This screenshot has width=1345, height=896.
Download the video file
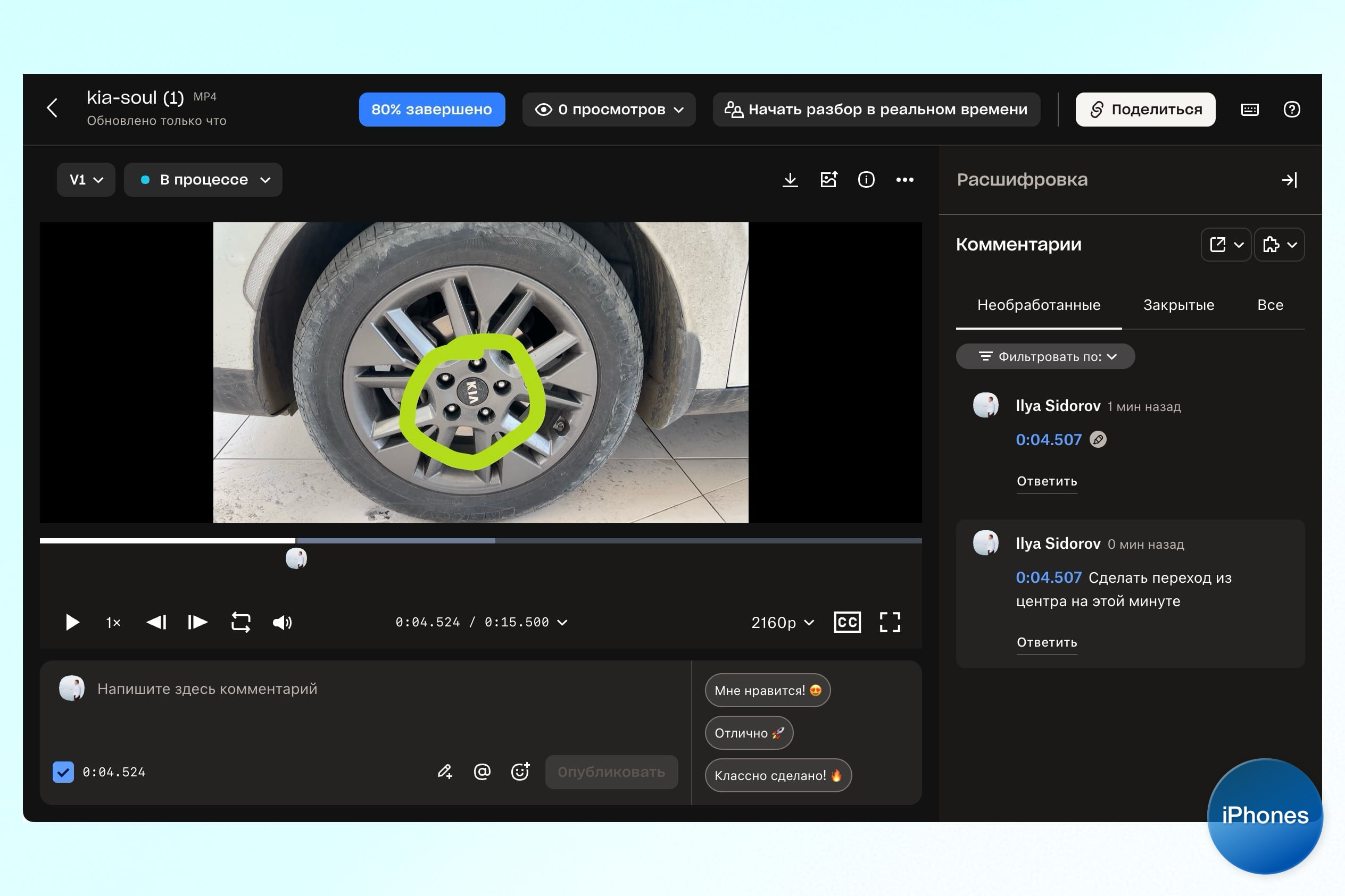coord(790,180)
